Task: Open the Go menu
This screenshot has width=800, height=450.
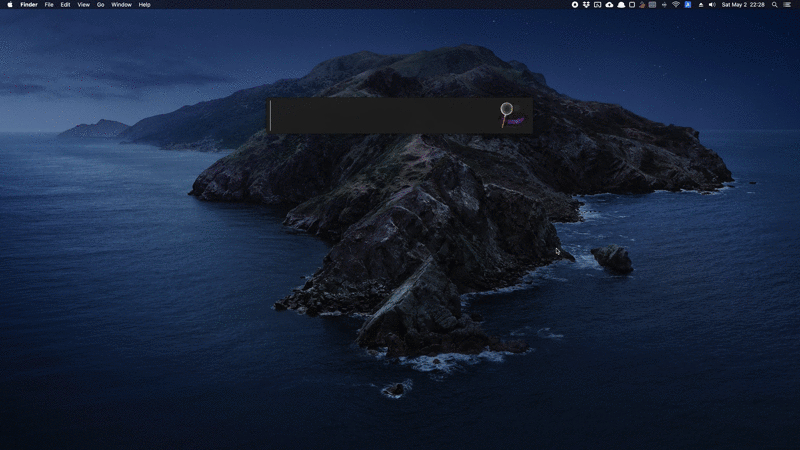Action: coord(101,5)
